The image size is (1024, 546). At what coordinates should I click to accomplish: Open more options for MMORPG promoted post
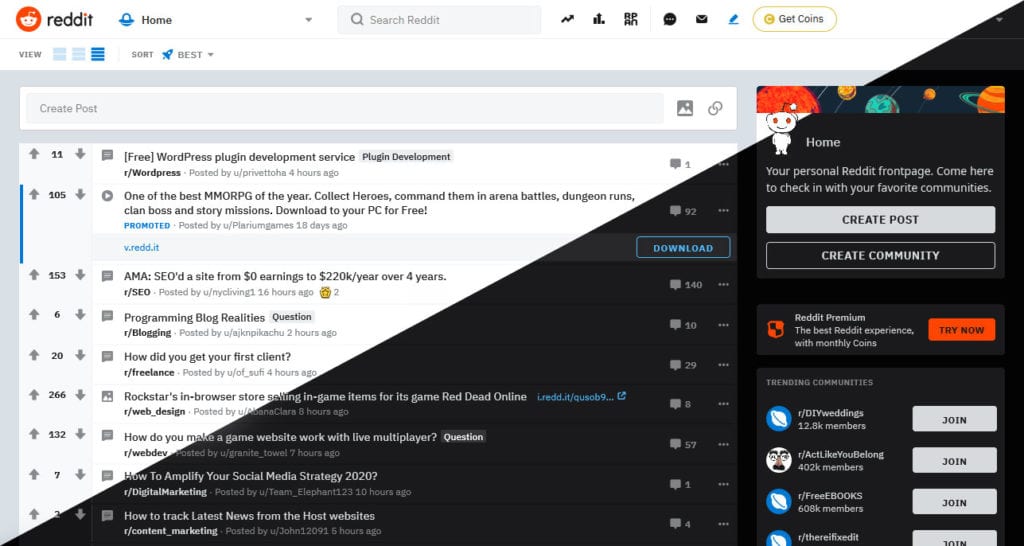coord(723,211)
